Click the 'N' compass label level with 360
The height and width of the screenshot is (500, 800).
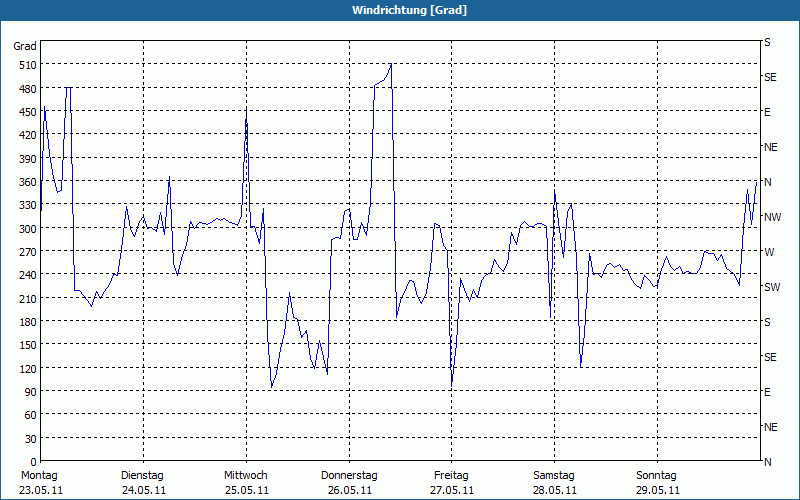coord(768,182)
